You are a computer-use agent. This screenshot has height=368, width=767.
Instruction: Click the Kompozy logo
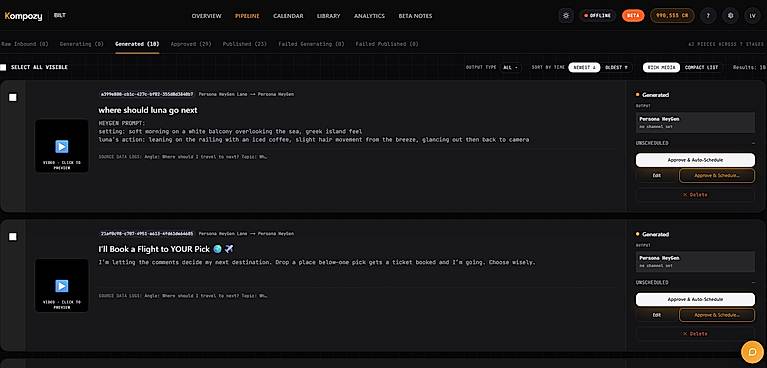(x=23, y=16)
